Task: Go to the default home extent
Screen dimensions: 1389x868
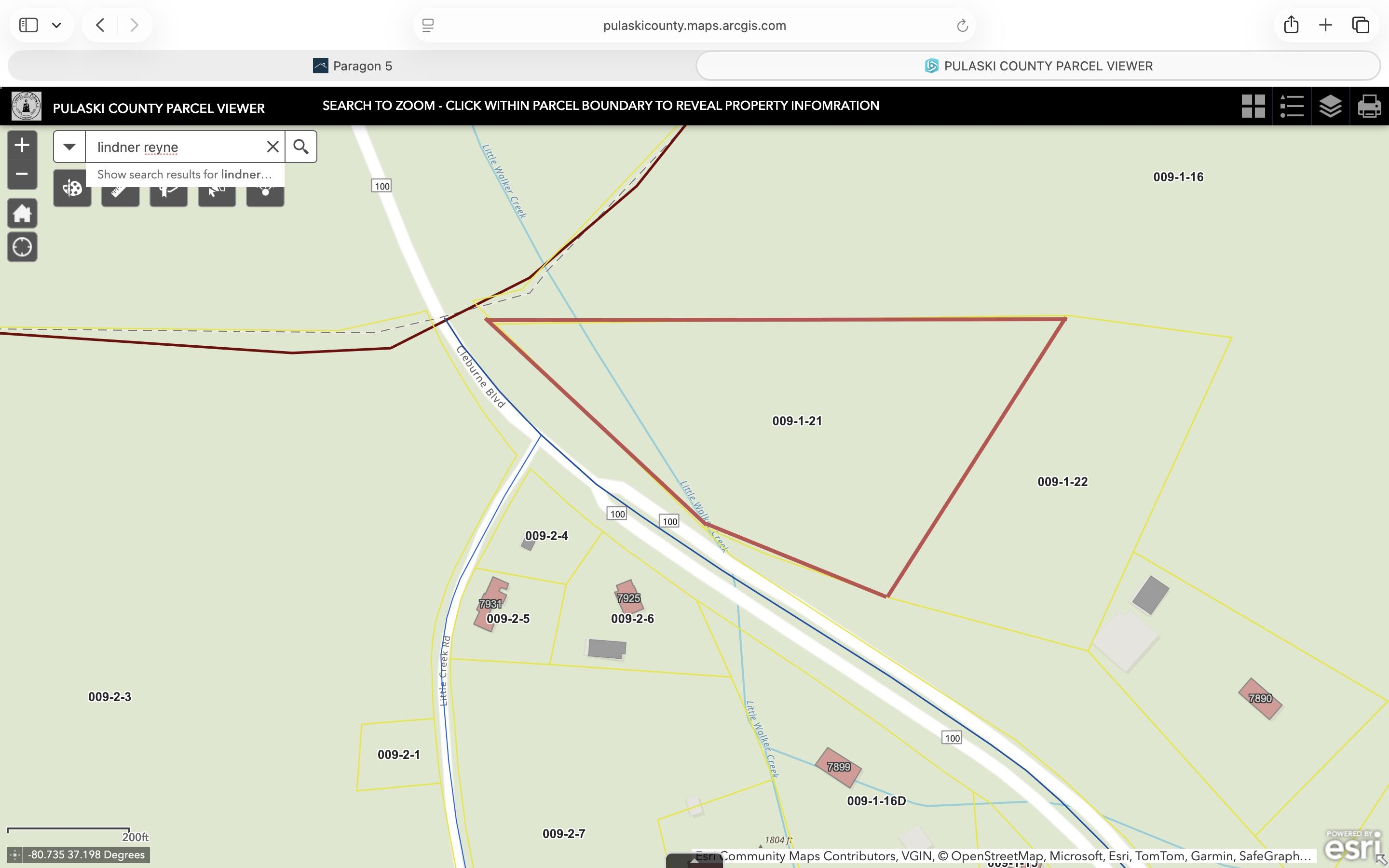Action: click(x=22, y=214)
